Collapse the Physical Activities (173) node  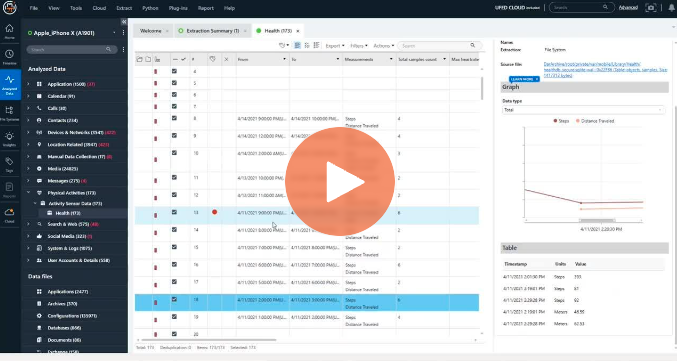[x=28, y=193]
